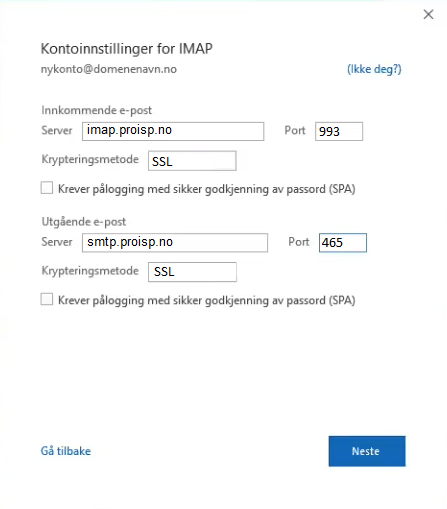Click the "Ikke deg?" link
The width and height of the screenshot is (447, 509).
click(374, 69)
